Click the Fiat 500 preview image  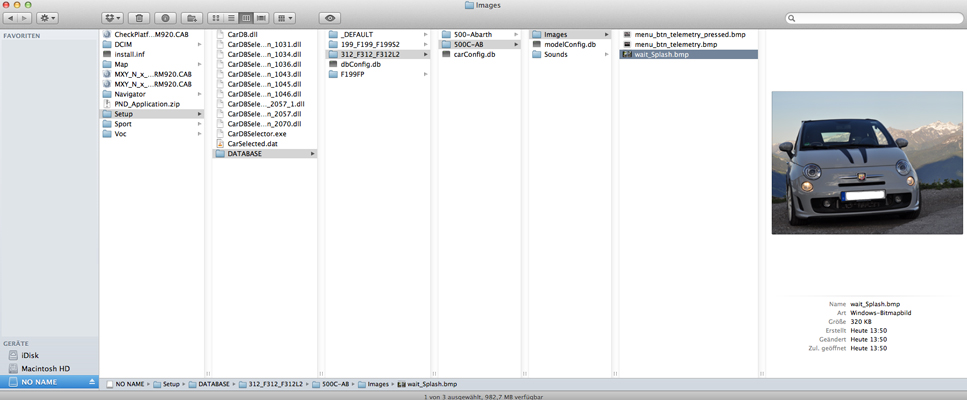click(867, 163)
